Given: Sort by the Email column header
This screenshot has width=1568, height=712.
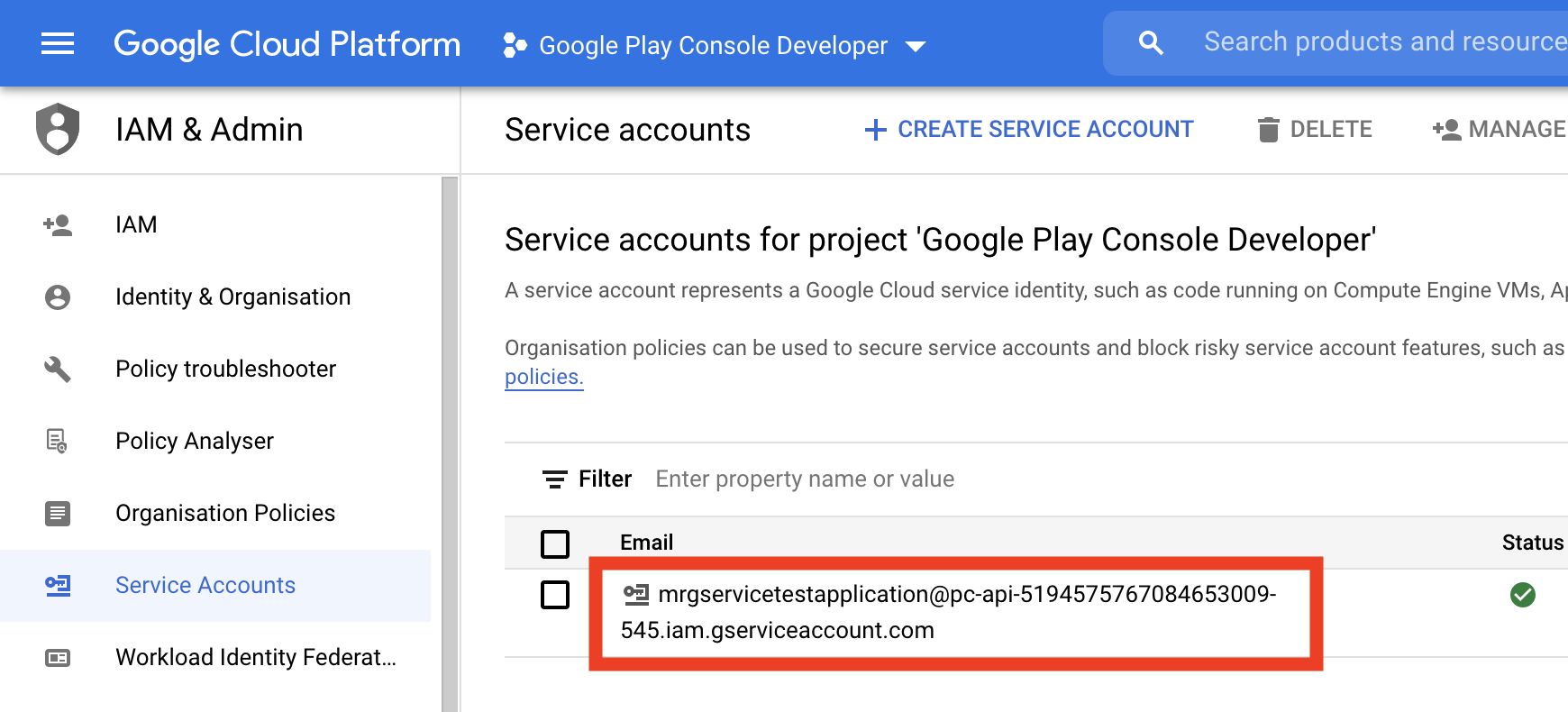Looking at the screenshot, I should tap(646, 543).
